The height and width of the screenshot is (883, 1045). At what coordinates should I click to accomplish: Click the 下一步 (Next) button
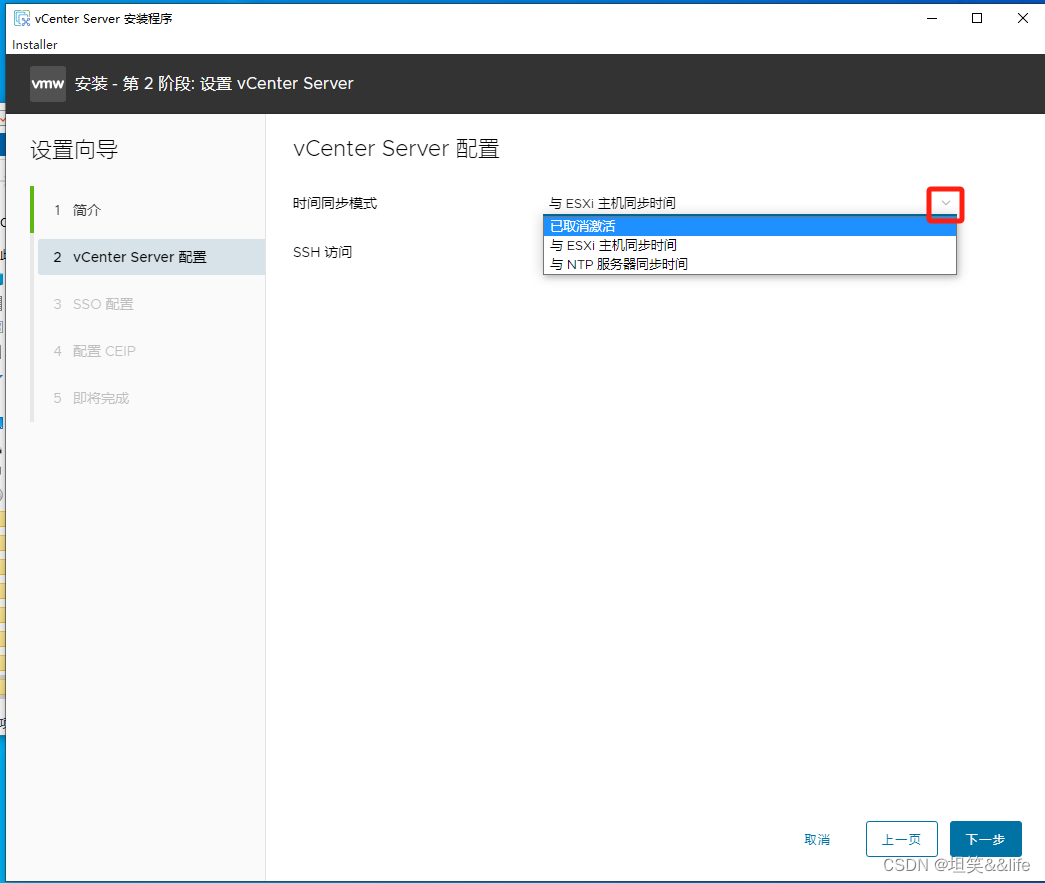(985, 839)
